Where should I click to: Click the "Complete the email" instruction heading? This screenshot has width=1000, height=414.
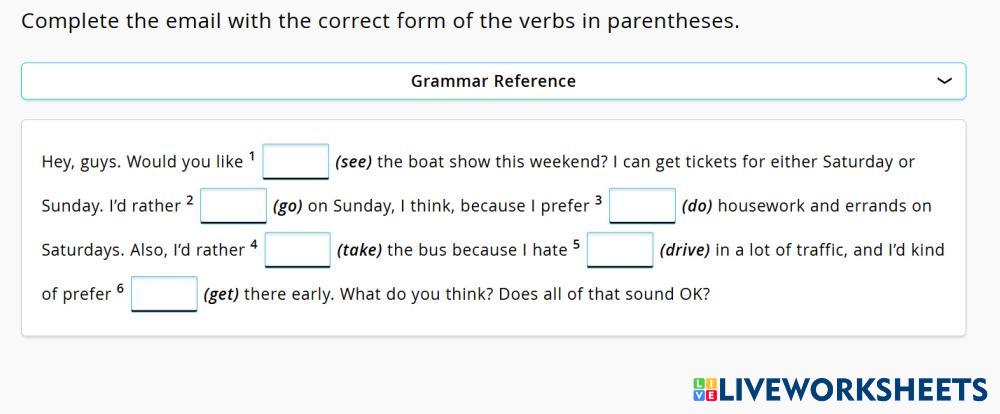[x=380, y=21]
